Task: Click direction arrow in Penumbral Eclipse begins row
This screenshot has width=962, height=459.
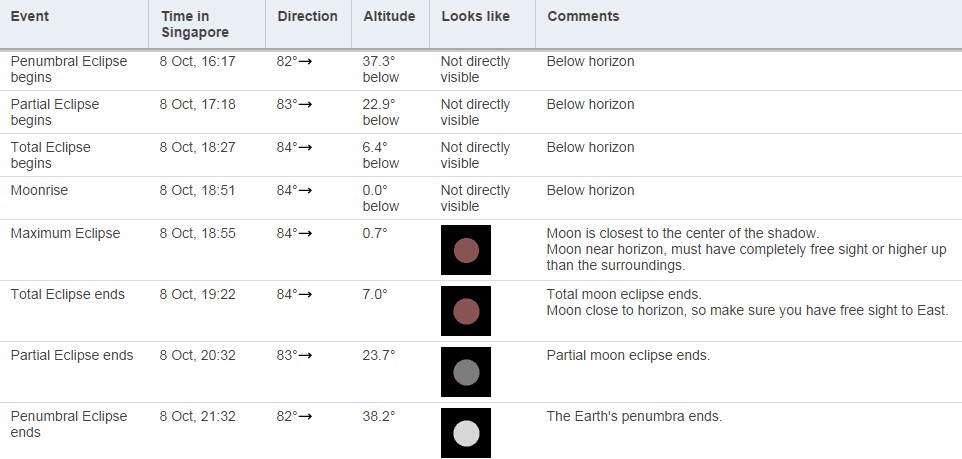Action: click(x=305, y=62)
